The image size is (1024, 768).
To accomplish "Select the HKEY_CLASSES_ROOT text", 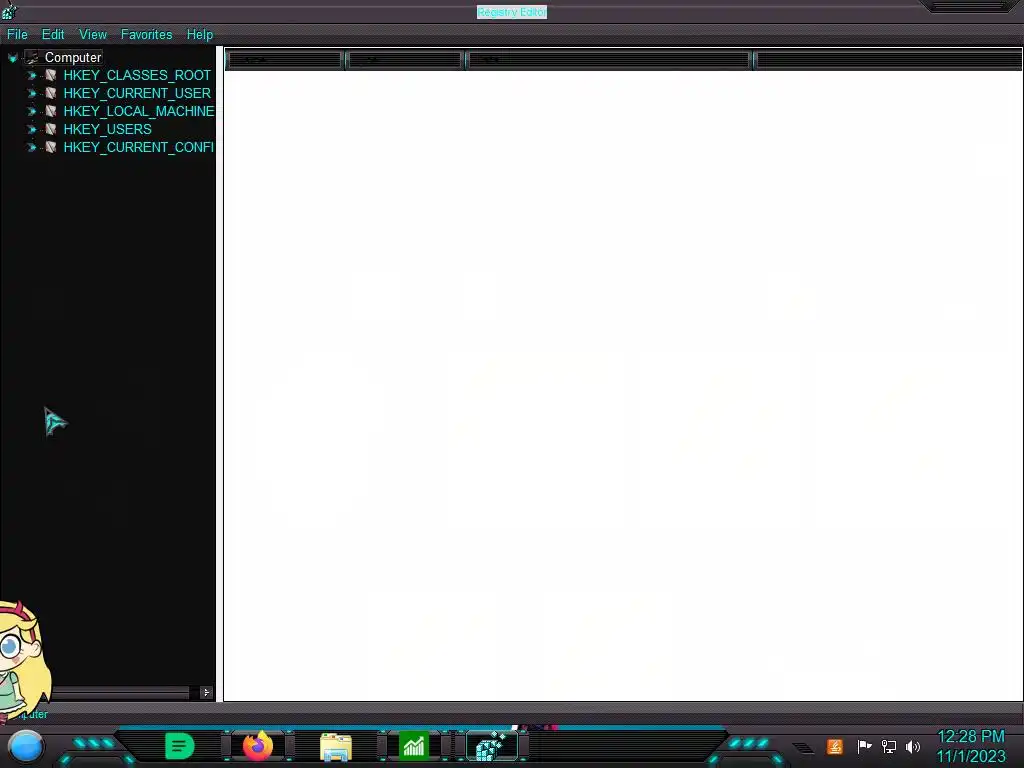I will tap(137, 76).
